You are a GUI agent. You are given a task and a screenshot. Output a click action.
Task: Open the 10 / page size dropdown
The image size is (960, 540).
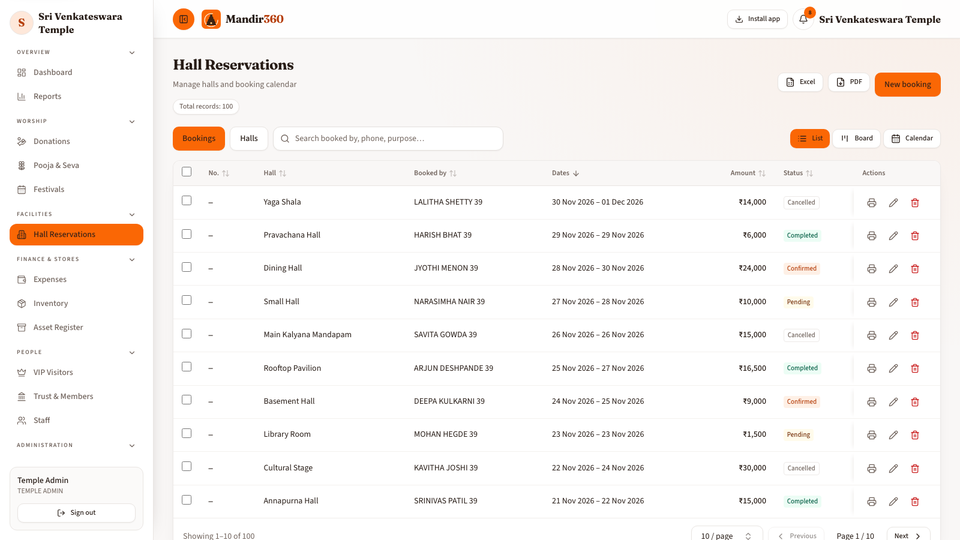pos(727,536)
